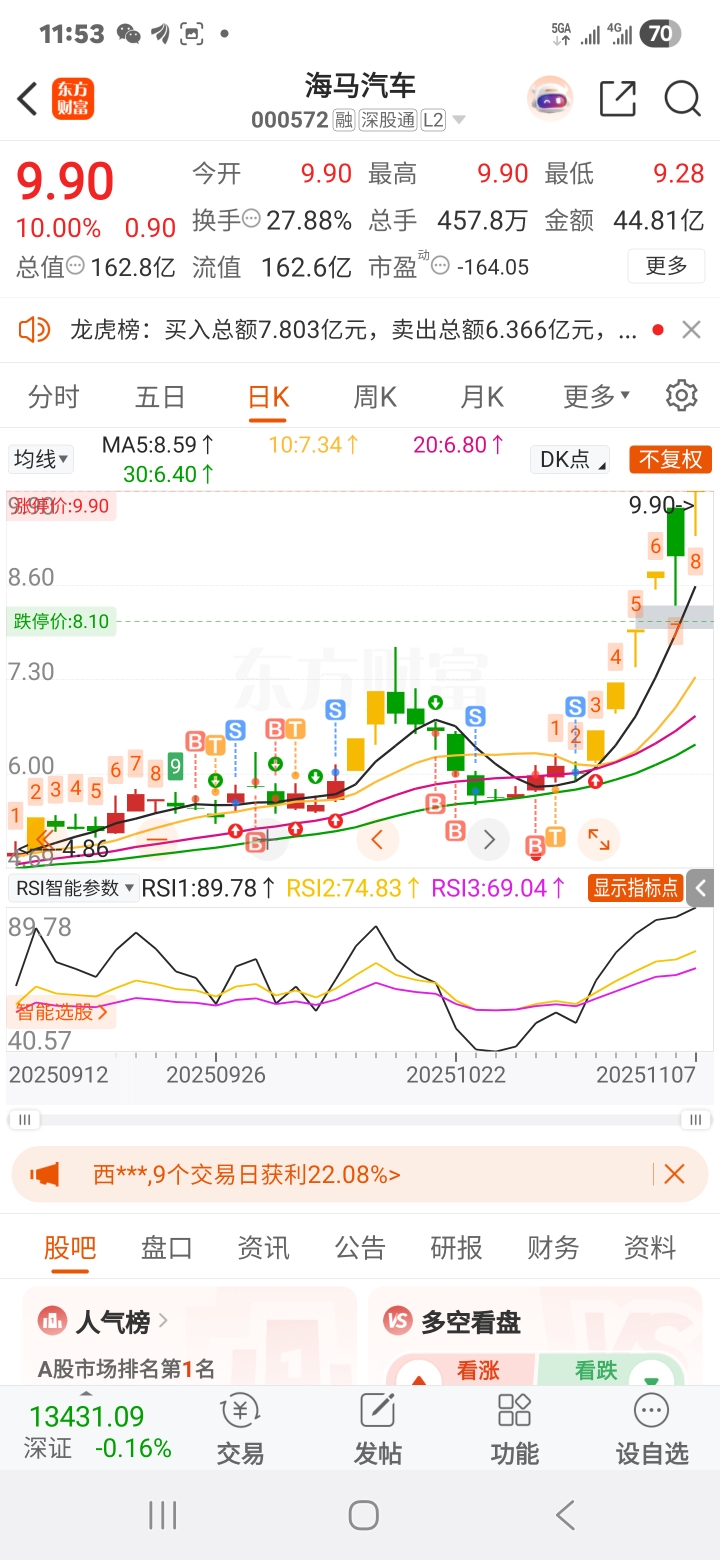Expand 更多 quote details button
This screenshot has height=1560, width=720.
tap(667, 266)
